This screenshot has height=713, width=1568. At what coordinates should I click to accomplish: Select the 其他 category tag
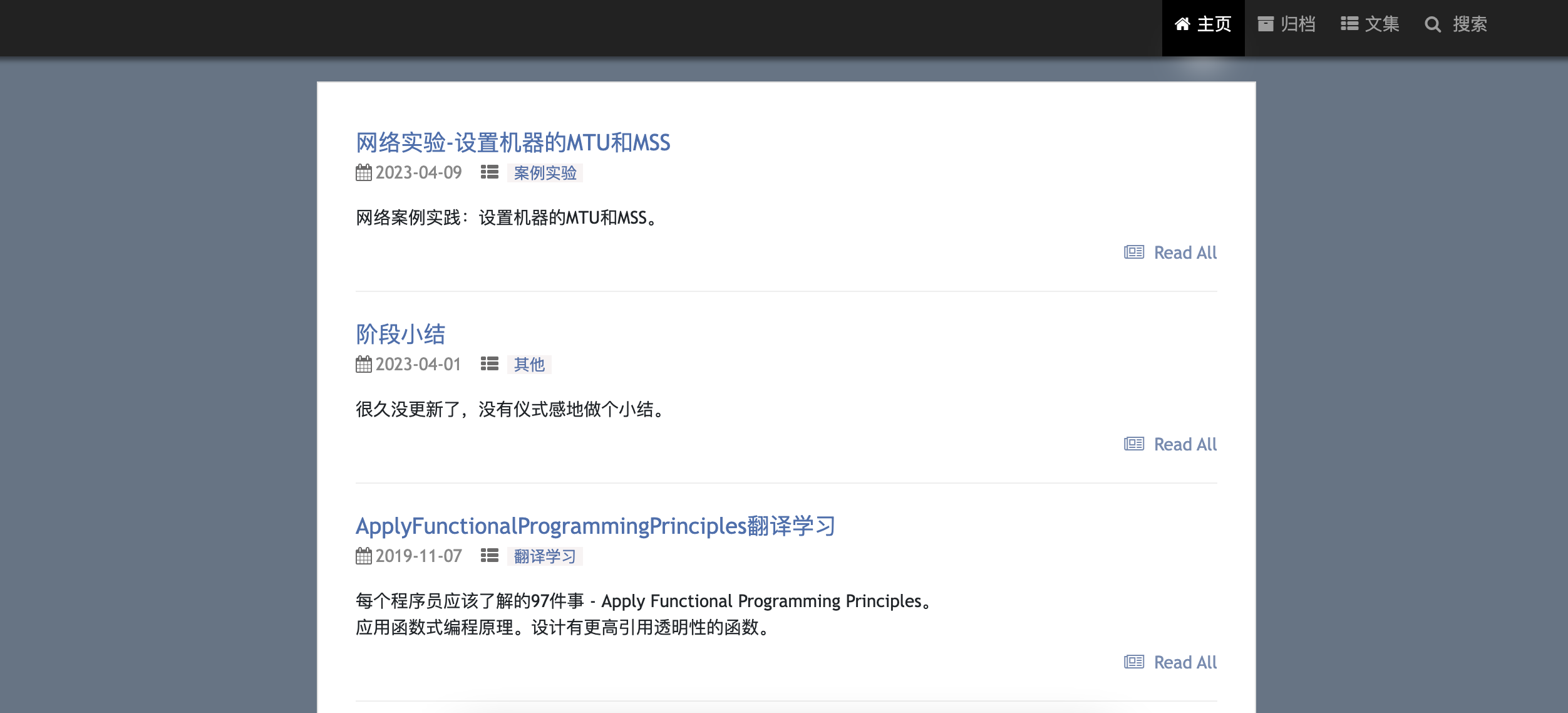[x=529, y=365]
